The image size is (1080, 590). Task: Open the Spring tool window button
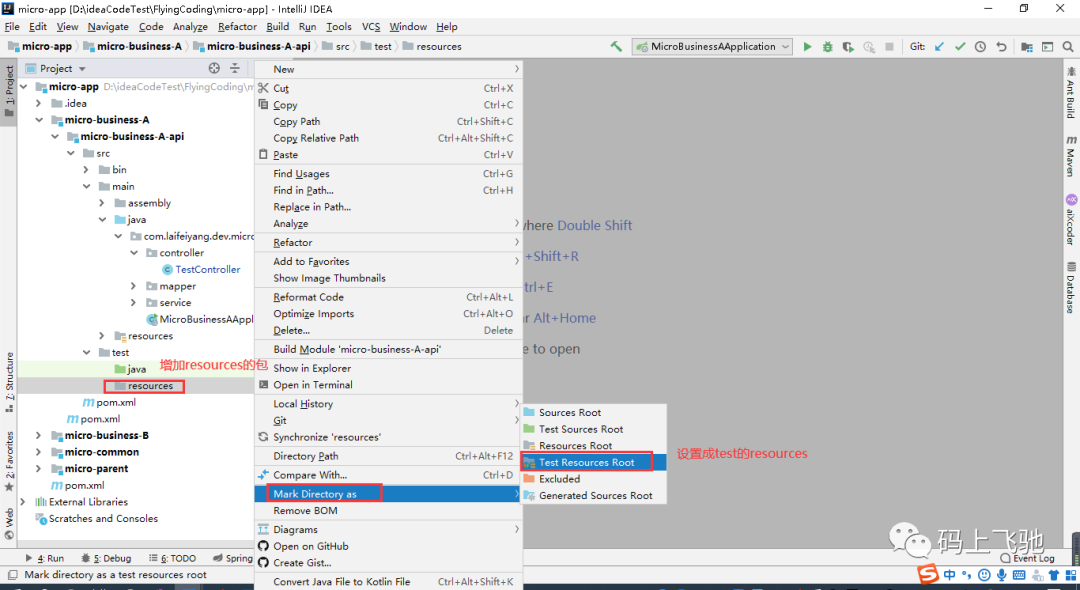pyautogui.click(x=233, y=558)
